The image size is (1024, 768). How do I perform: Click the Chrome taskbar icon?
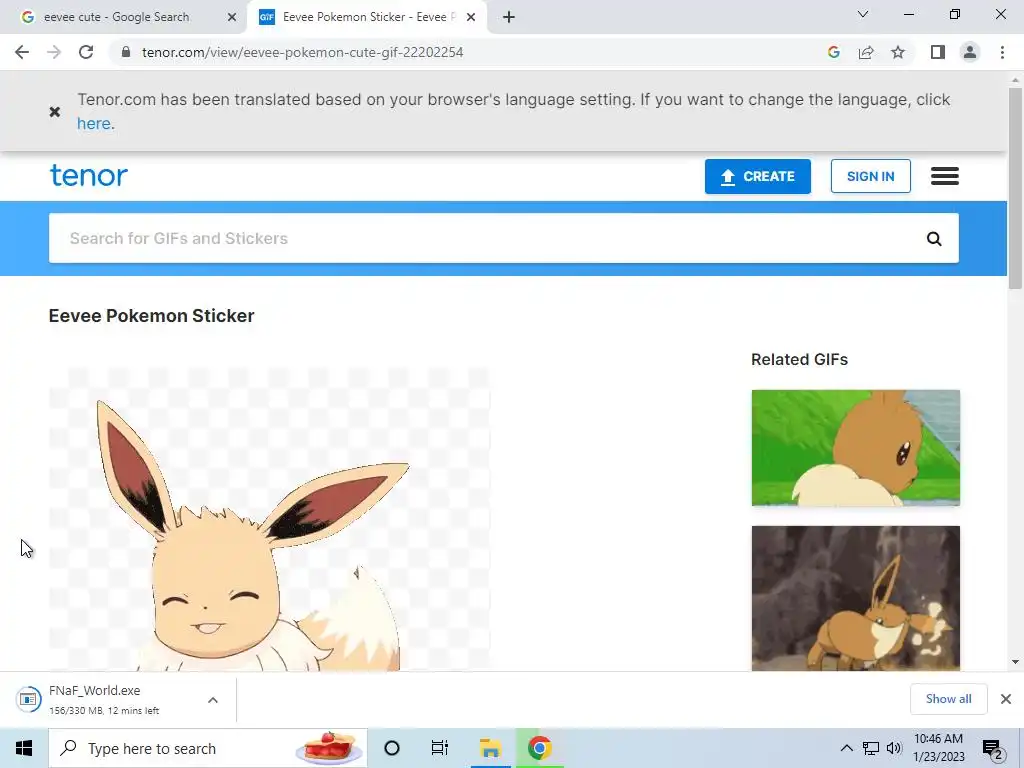tap(539, 748)
